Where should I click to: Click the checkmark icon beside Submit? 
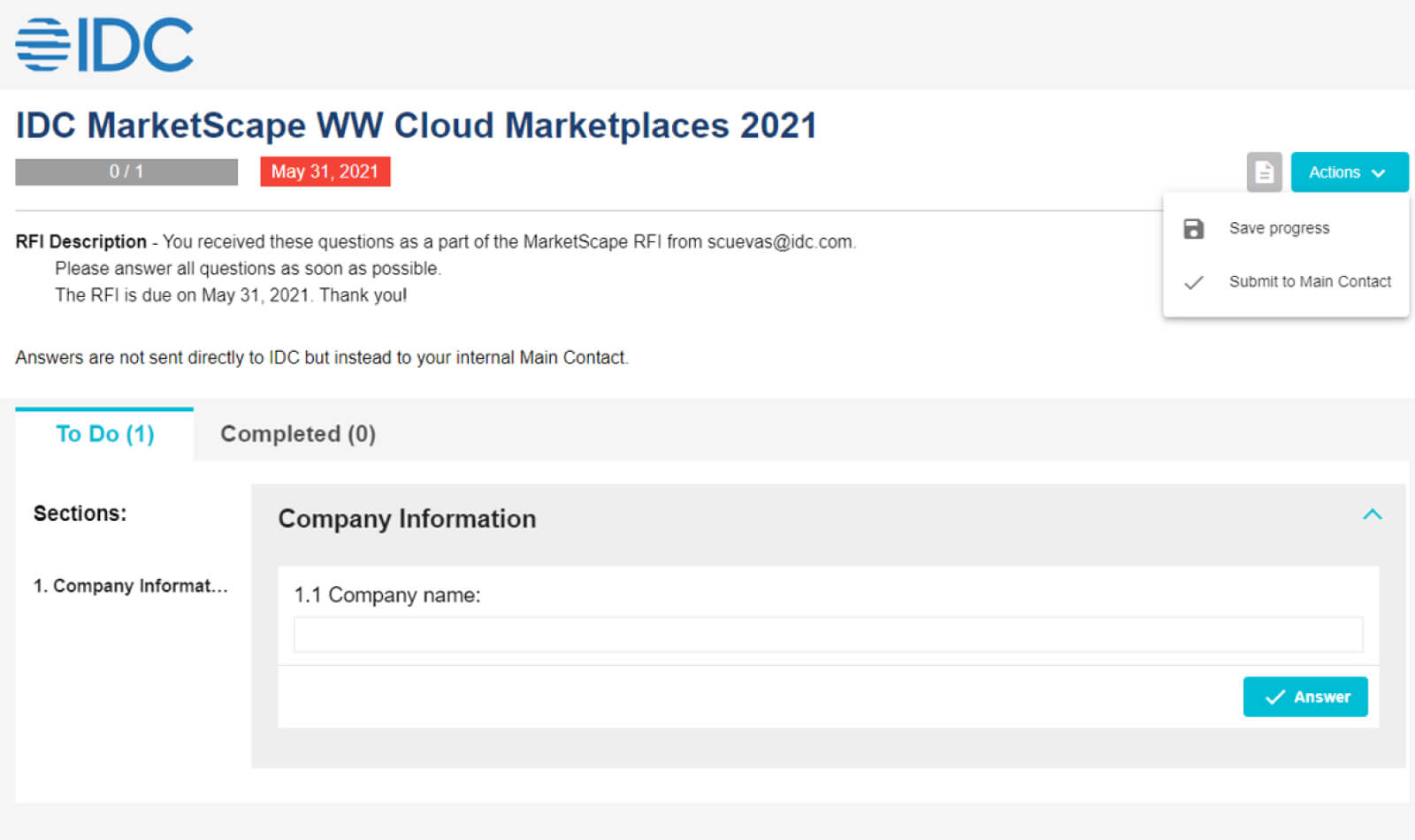(1193, 283)
